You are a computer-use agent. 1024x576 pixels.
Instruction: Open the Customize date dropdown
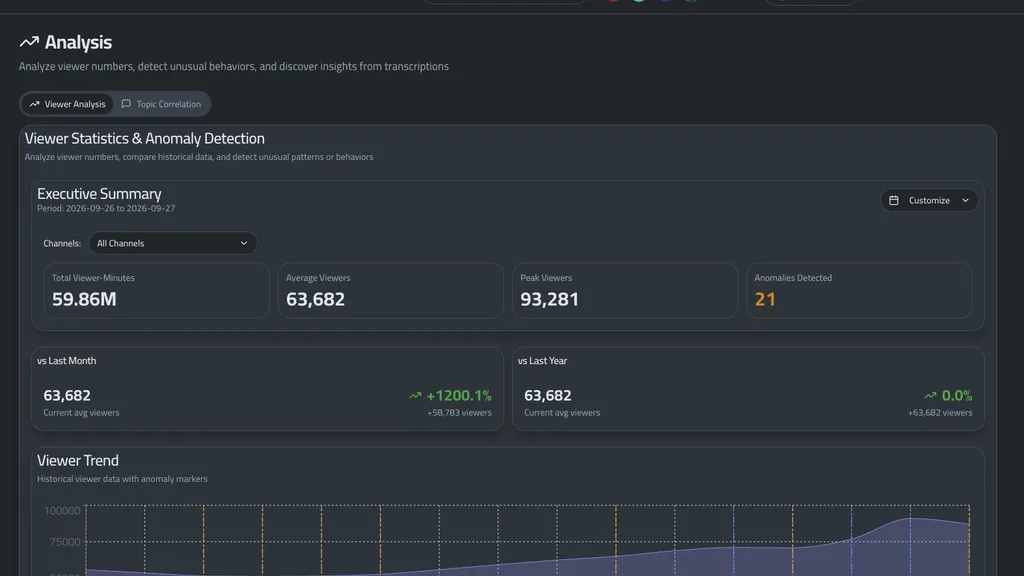coord(929,200)
